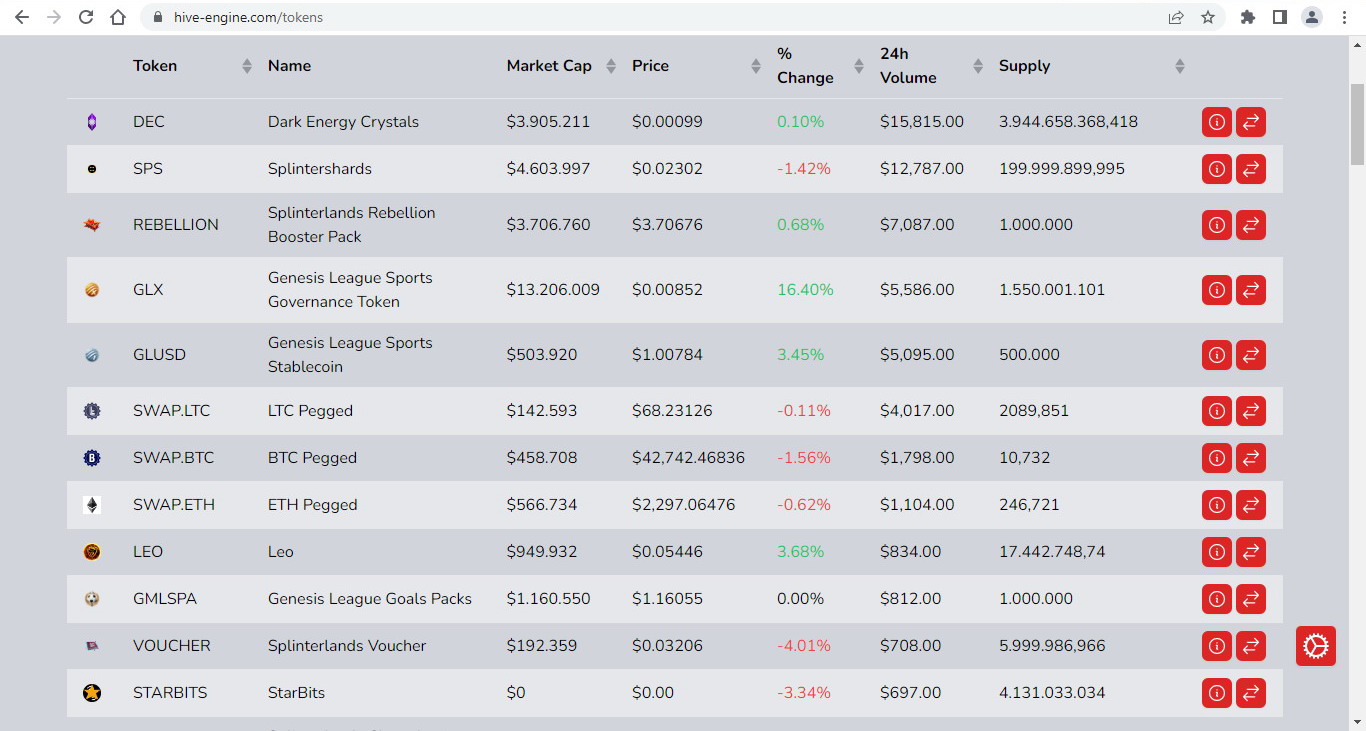Image resolution: width=1366 pixels, height=731 pixels.
Task: Click the swap icon in the SPS row
Action: coord(1251,169)
